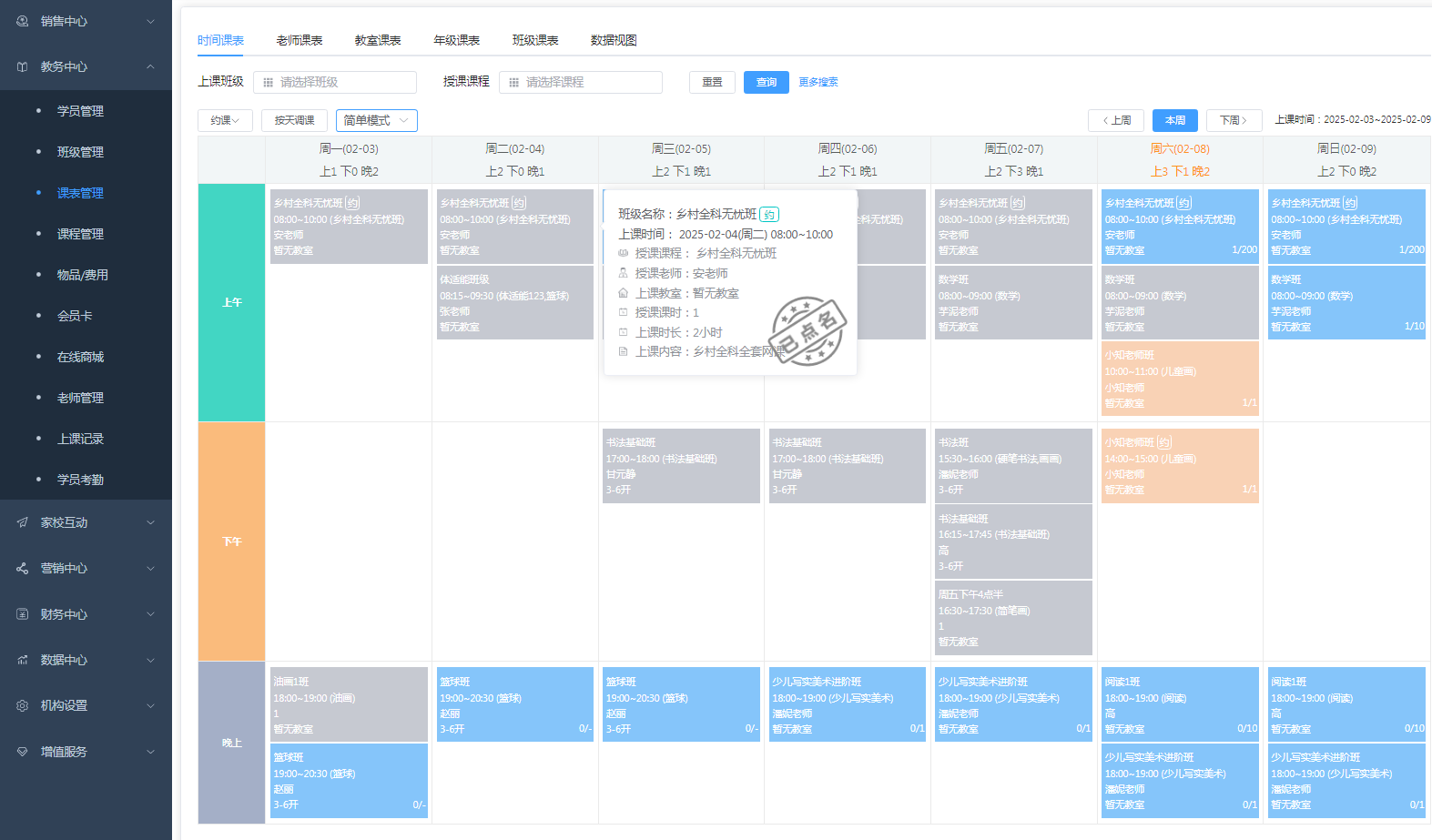1432x840 pixels.
Task: Expand the 营销中心 menu
Action: tap(151, 568)
